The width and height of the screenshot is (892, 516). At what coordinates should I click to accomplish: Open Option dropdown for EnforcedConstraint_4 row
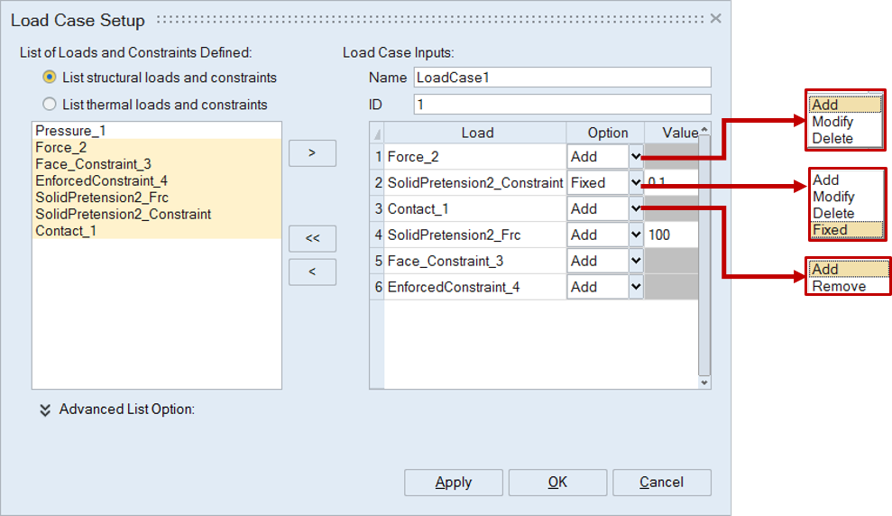(635, 287)
